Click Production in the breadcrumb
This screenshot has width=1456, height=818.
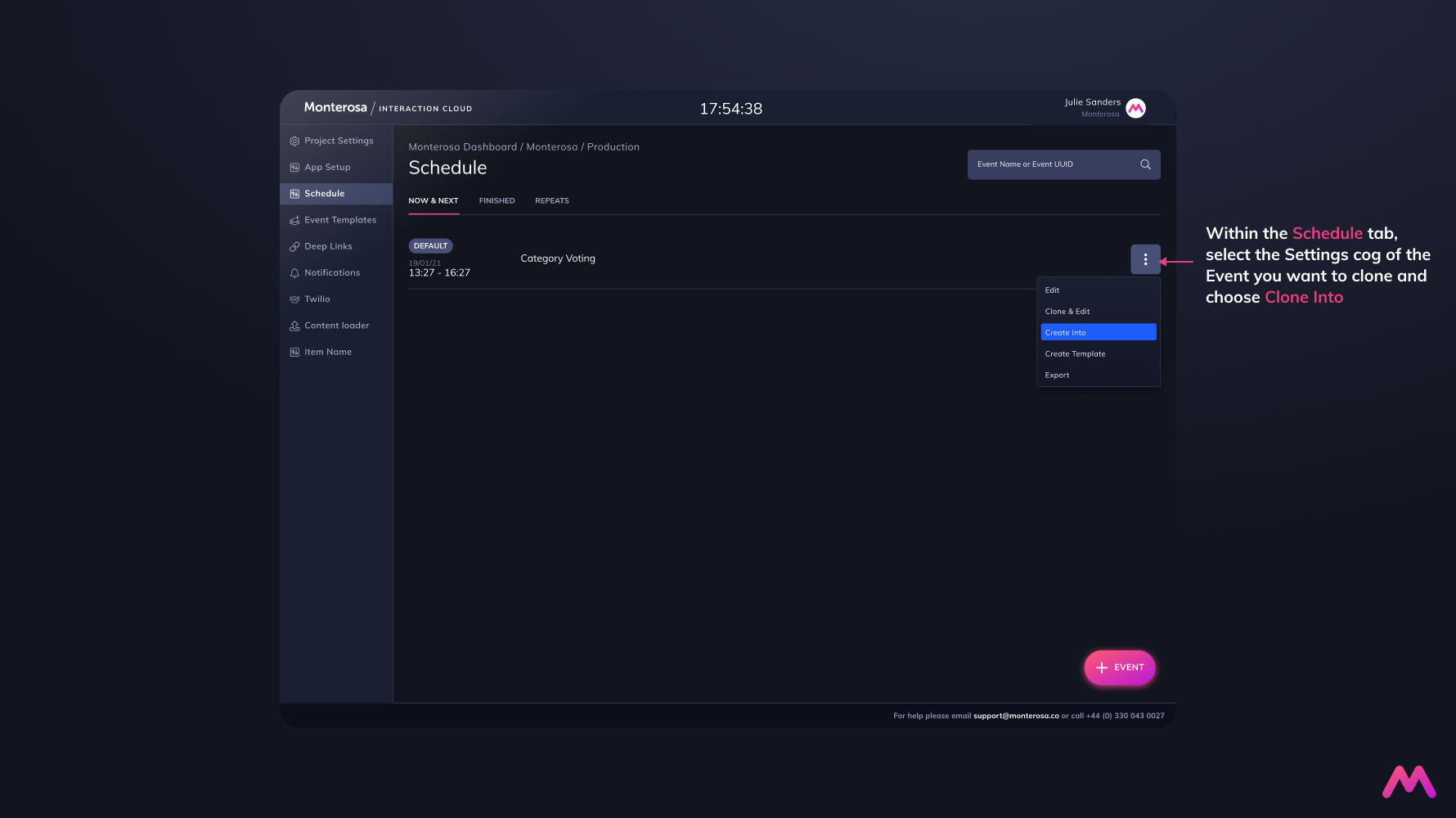[x=613, y=147]
